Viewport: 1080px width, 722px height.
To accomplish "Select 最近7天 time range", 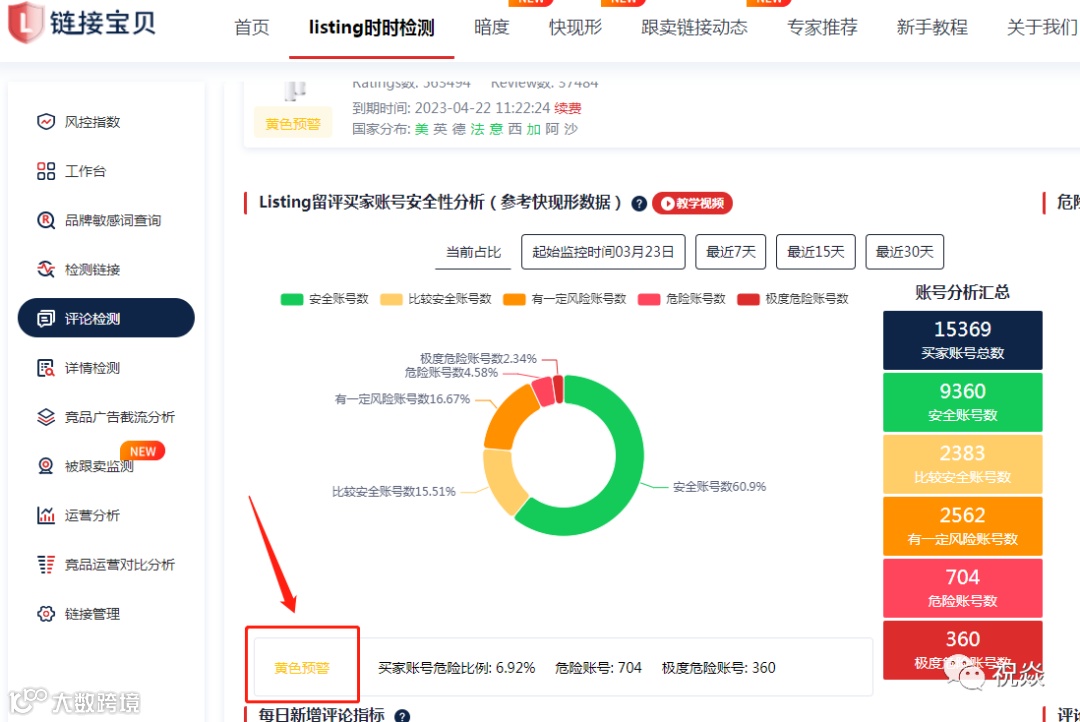I will (731, 252).
